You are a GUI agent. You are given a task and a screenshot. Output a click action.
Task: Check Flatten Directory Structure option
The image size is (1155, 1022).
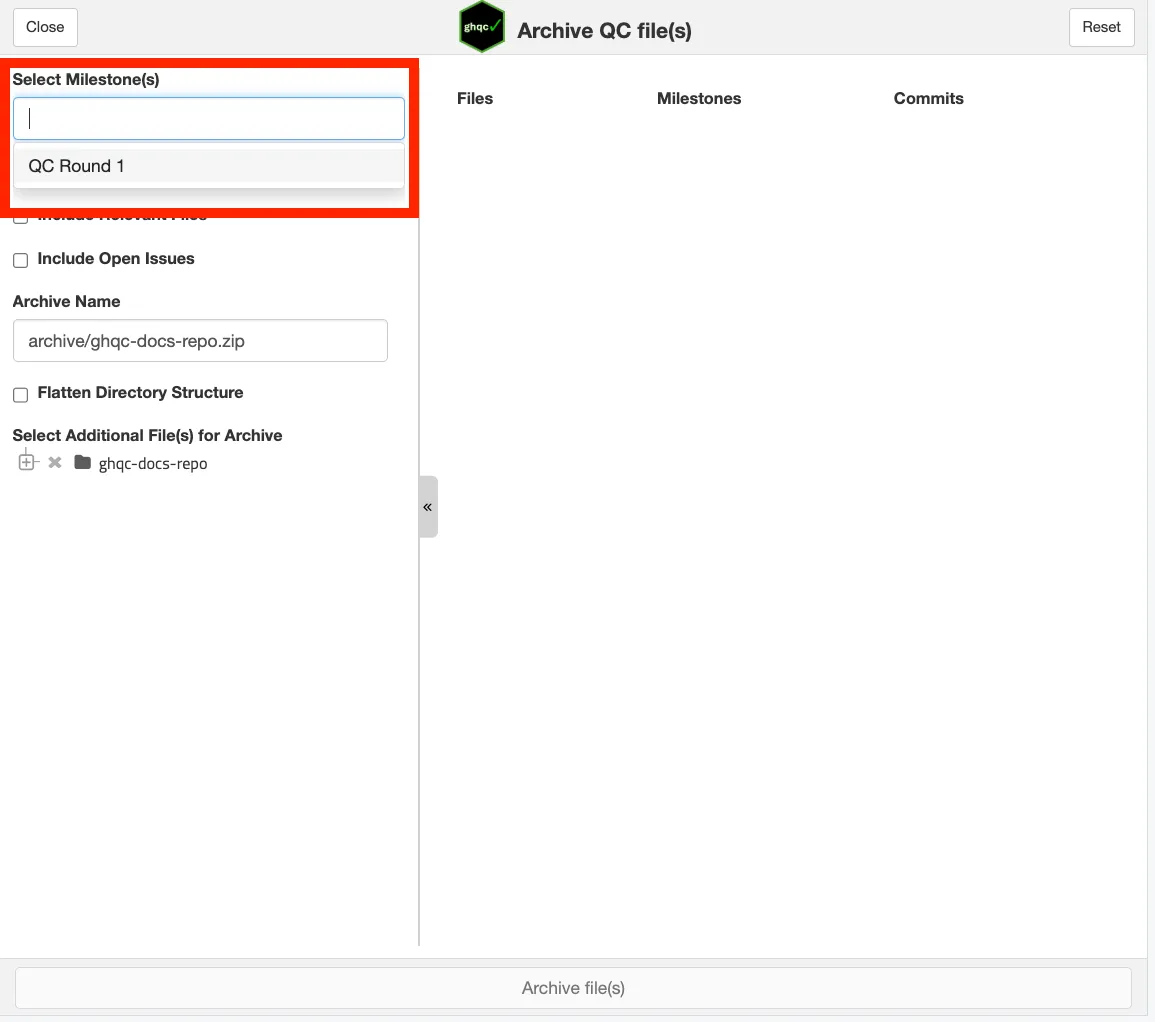point(20,394)
